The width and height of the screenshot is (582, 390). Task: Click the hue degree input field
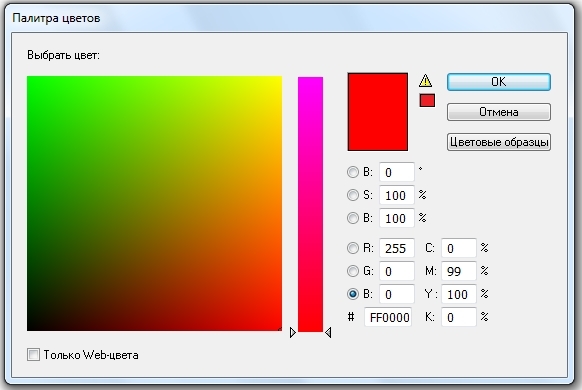coord(397,172)
